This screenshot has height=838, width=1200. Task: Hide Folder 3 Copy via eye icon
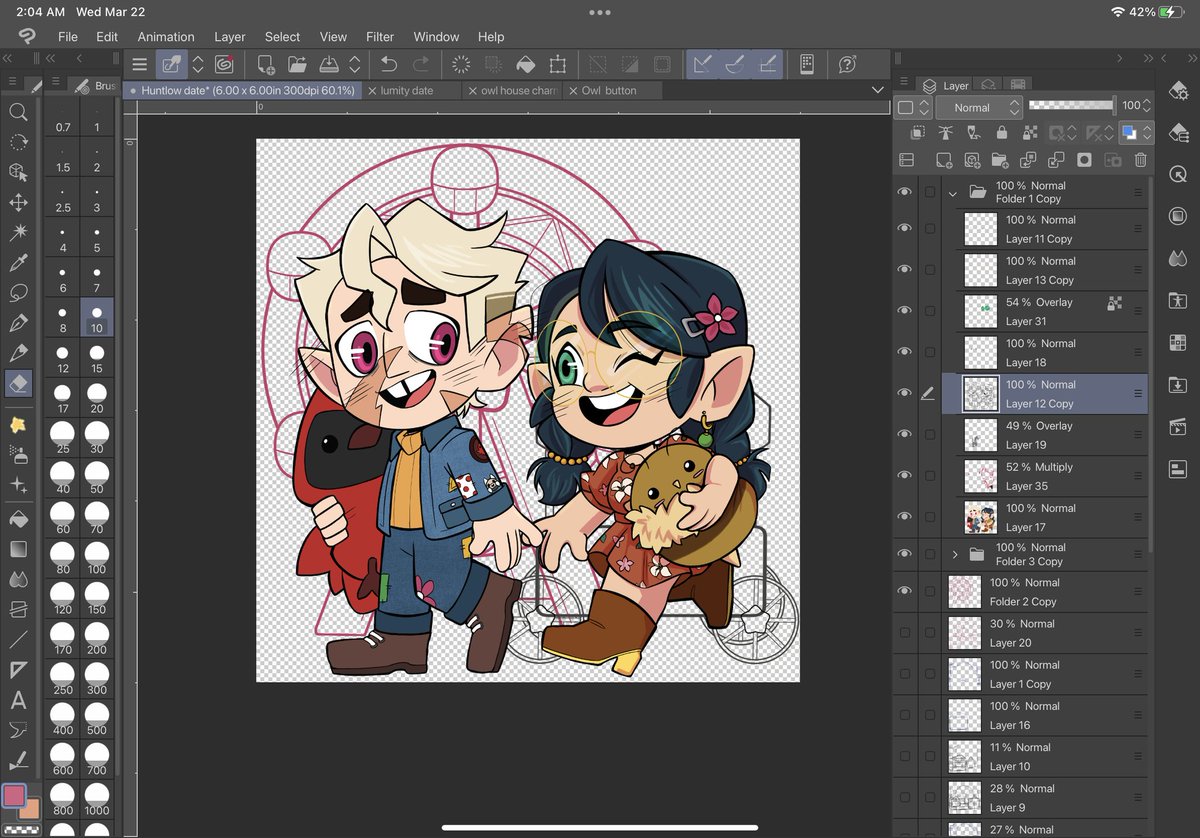point(905,554)
